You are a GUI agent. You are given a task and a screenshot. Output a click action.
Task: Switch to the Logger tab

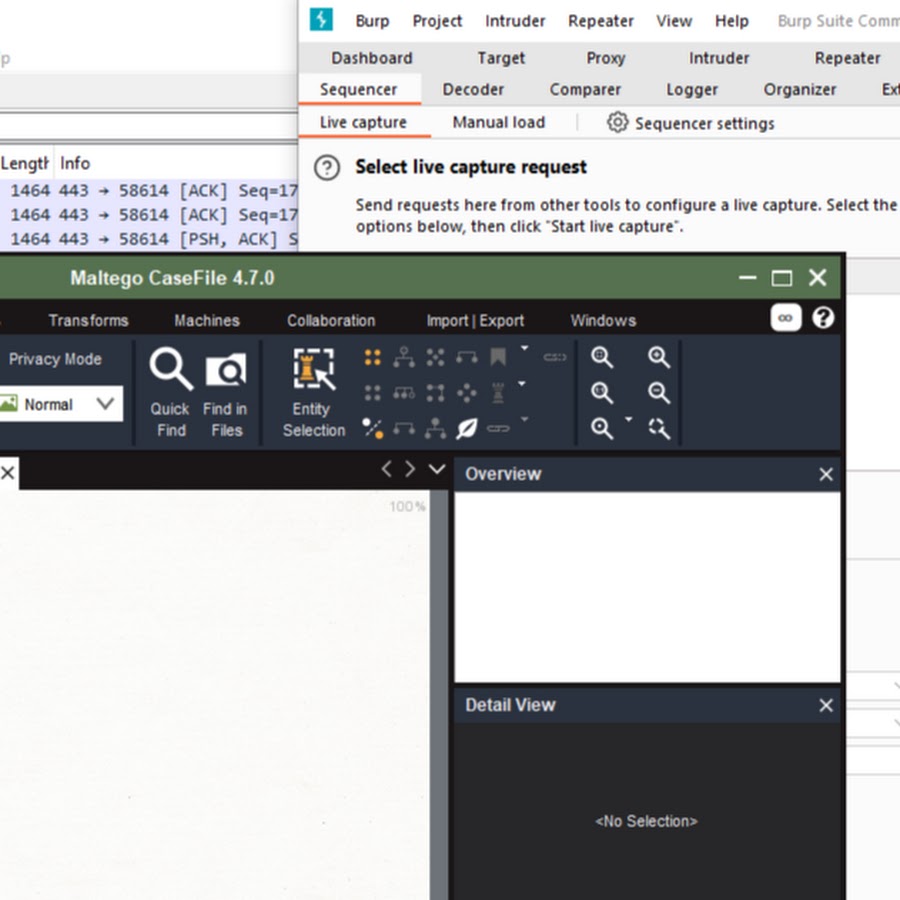pos(692,90)
